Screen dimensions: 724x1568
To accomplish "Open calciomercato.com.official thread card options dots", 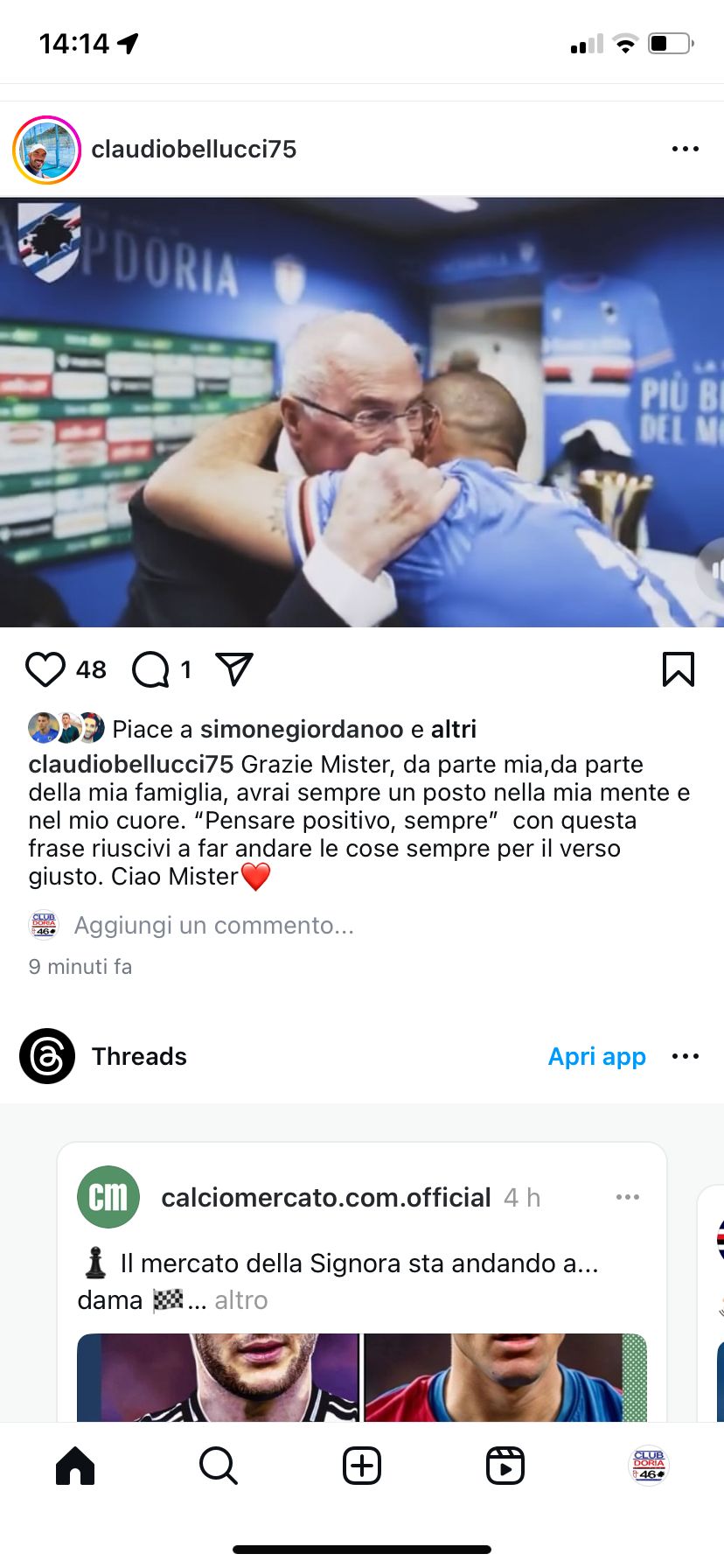I will [x=628, y=1197].
